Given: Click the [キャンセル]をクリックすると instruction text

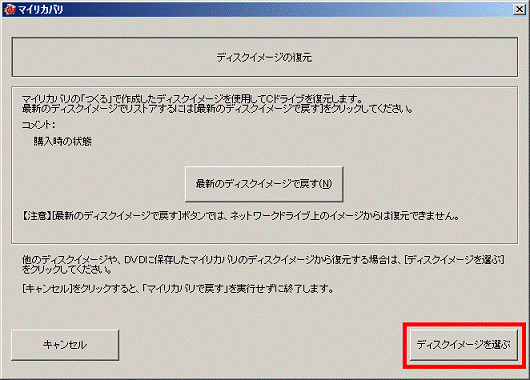Looking at the screenshot, I should (x=178, y=289).
